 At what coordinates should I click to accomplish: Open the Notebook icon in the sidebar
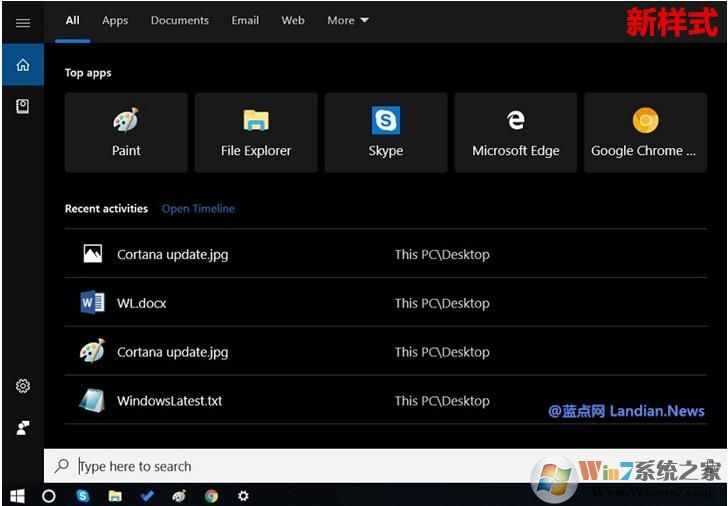point(22,106)
